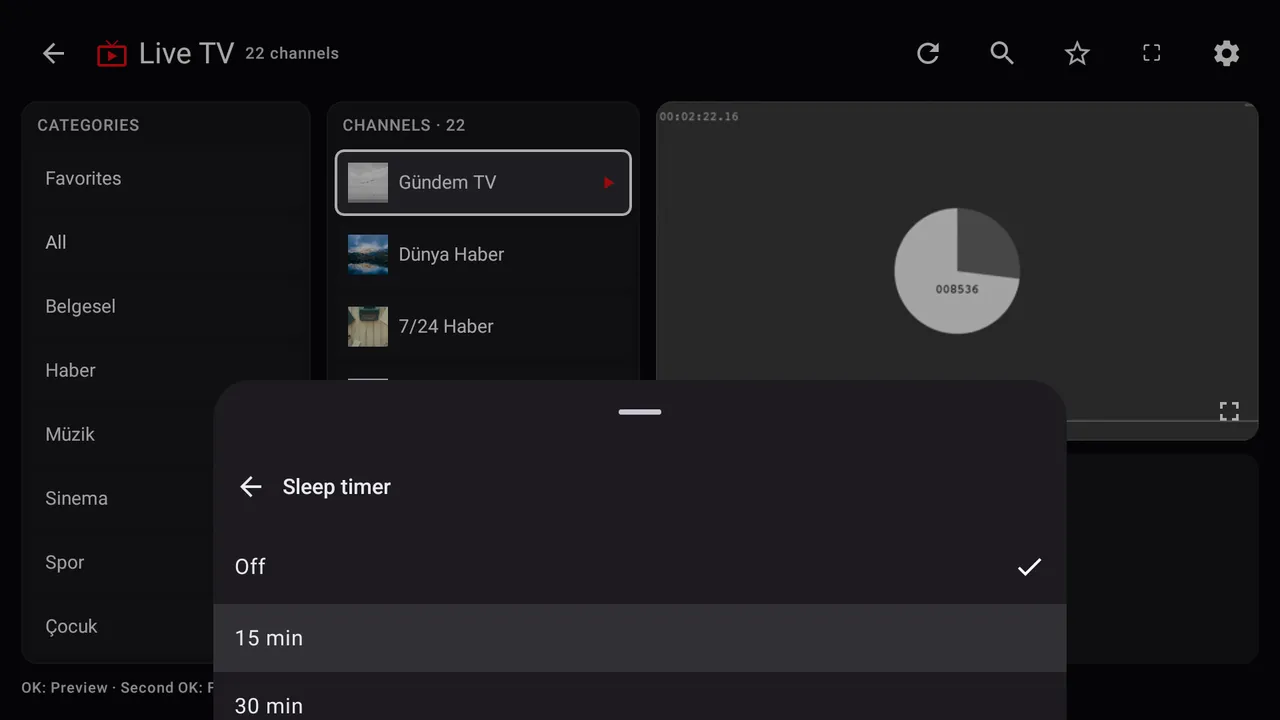Select the Çocuk category

[x=120, y=627]
